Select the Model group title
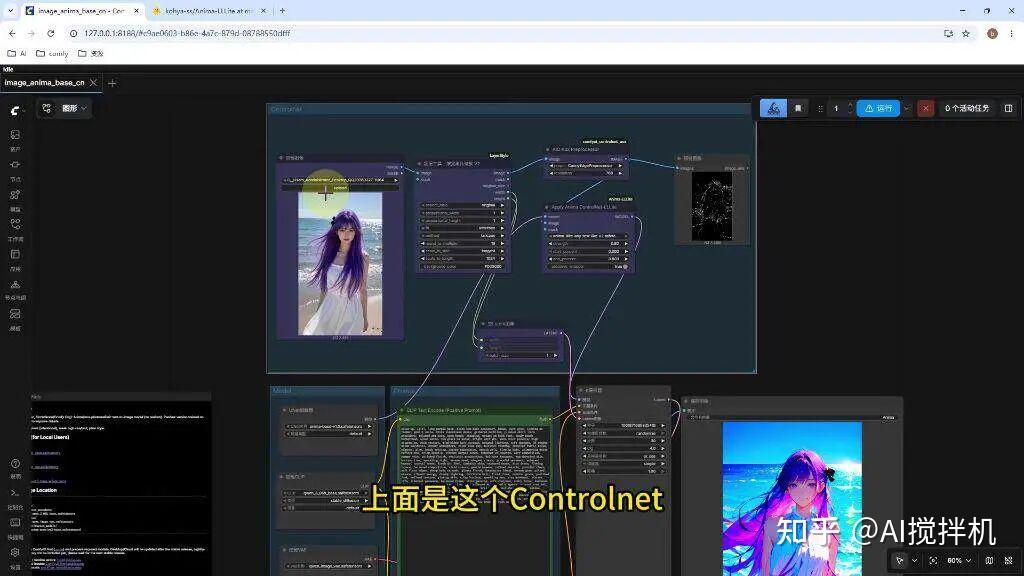 (x=282, y=391)
